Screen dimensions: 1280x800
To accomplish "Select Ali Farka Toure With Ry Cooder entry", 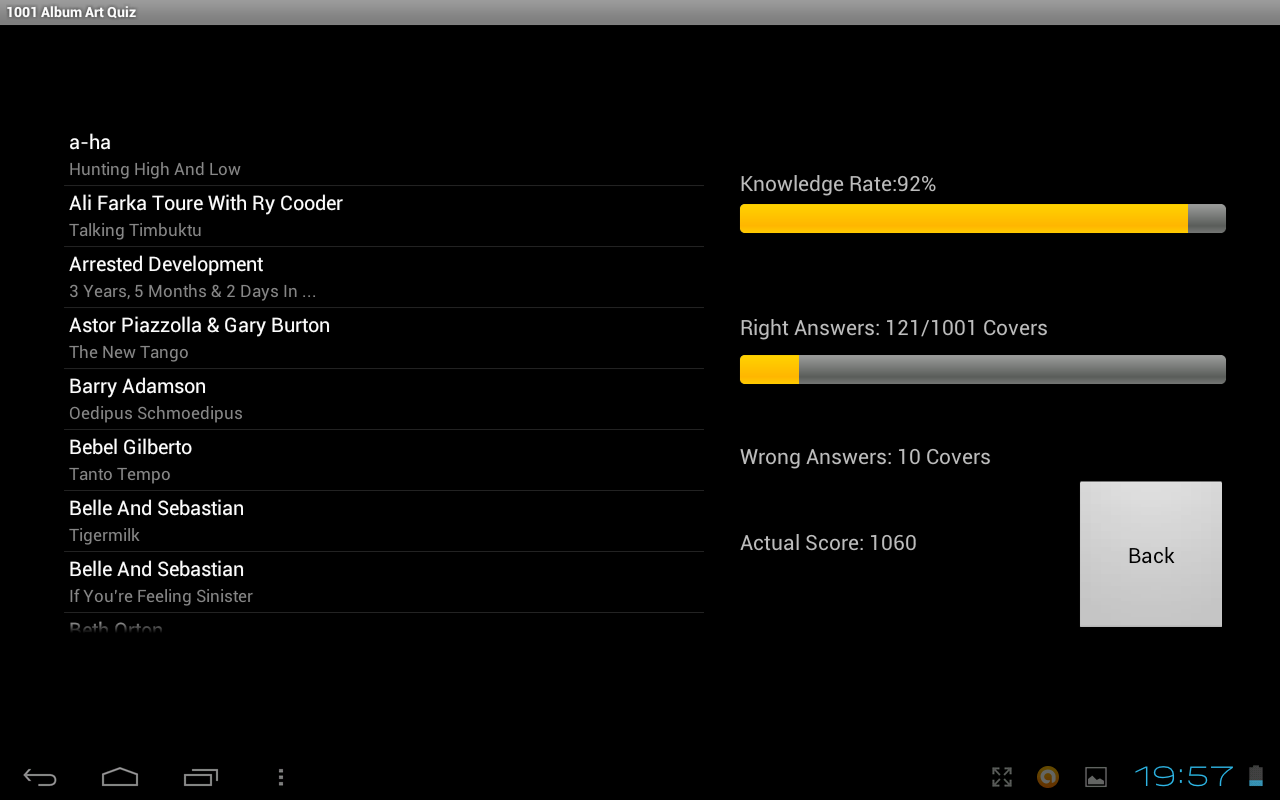I will [384, 216].
